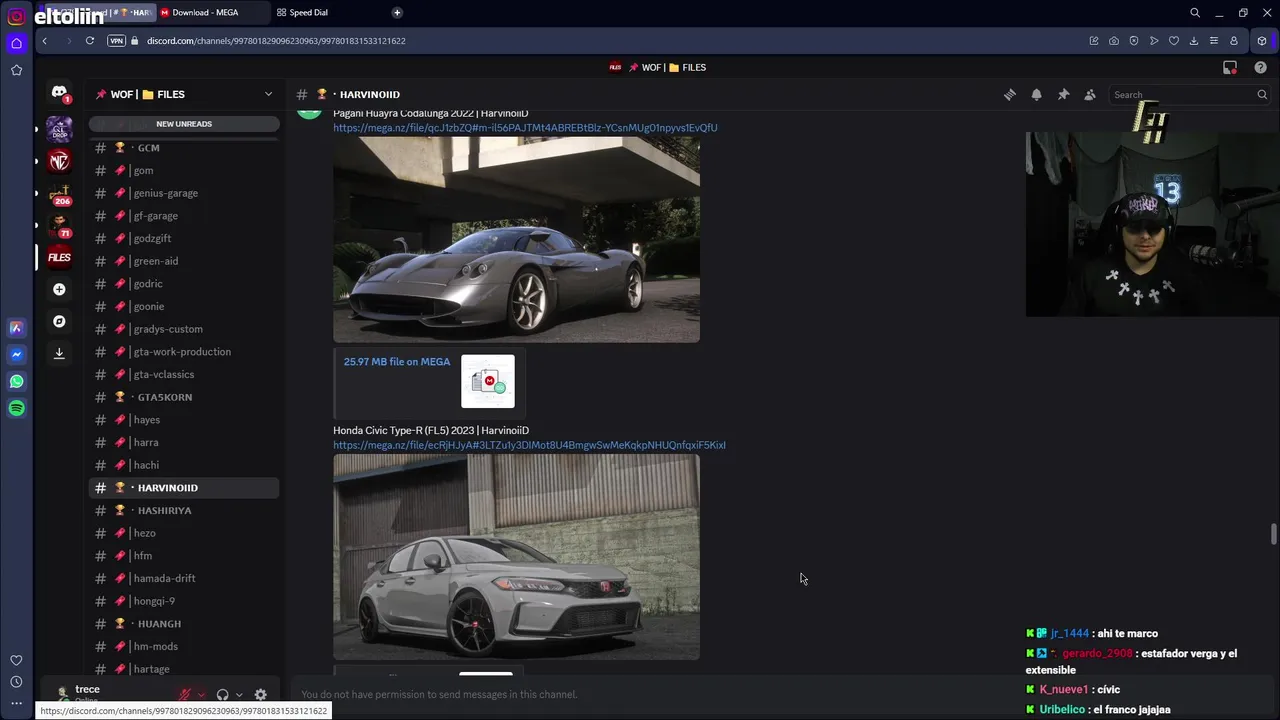Open Discover servers compass icon
Viewport: 1280px width, 720px height.
[59, 321]
